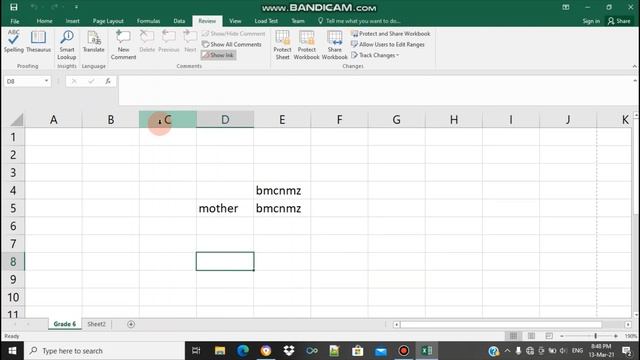Switch to Normal view in status bar
640x360 pixels.
pyautogui.click(x=513, y=336)
